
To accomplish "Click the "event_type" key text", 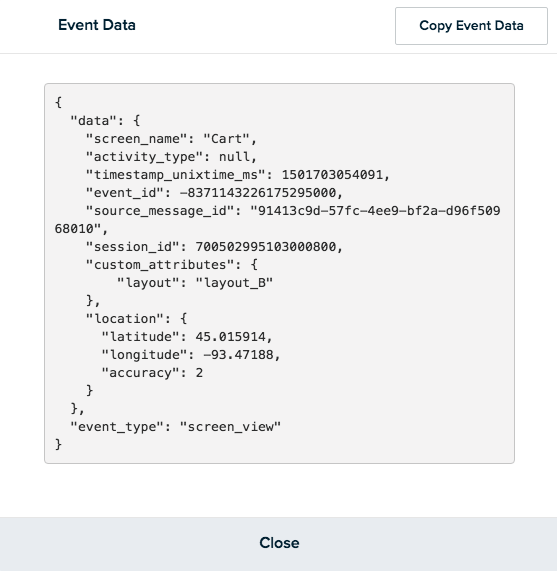I will [117, 427].
